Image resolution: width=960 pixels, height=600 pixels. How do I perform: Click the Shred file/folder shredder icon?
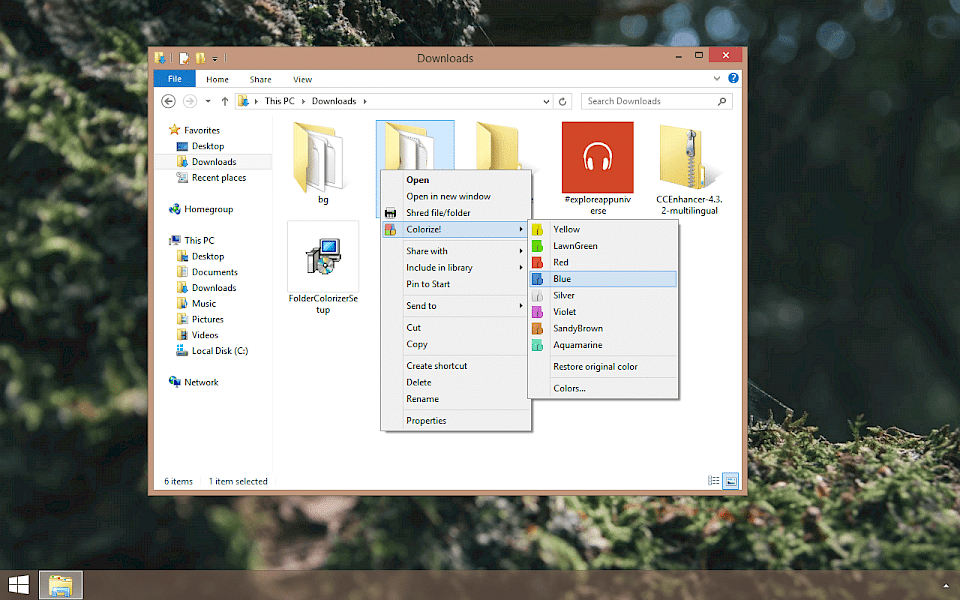click(391, 213)
